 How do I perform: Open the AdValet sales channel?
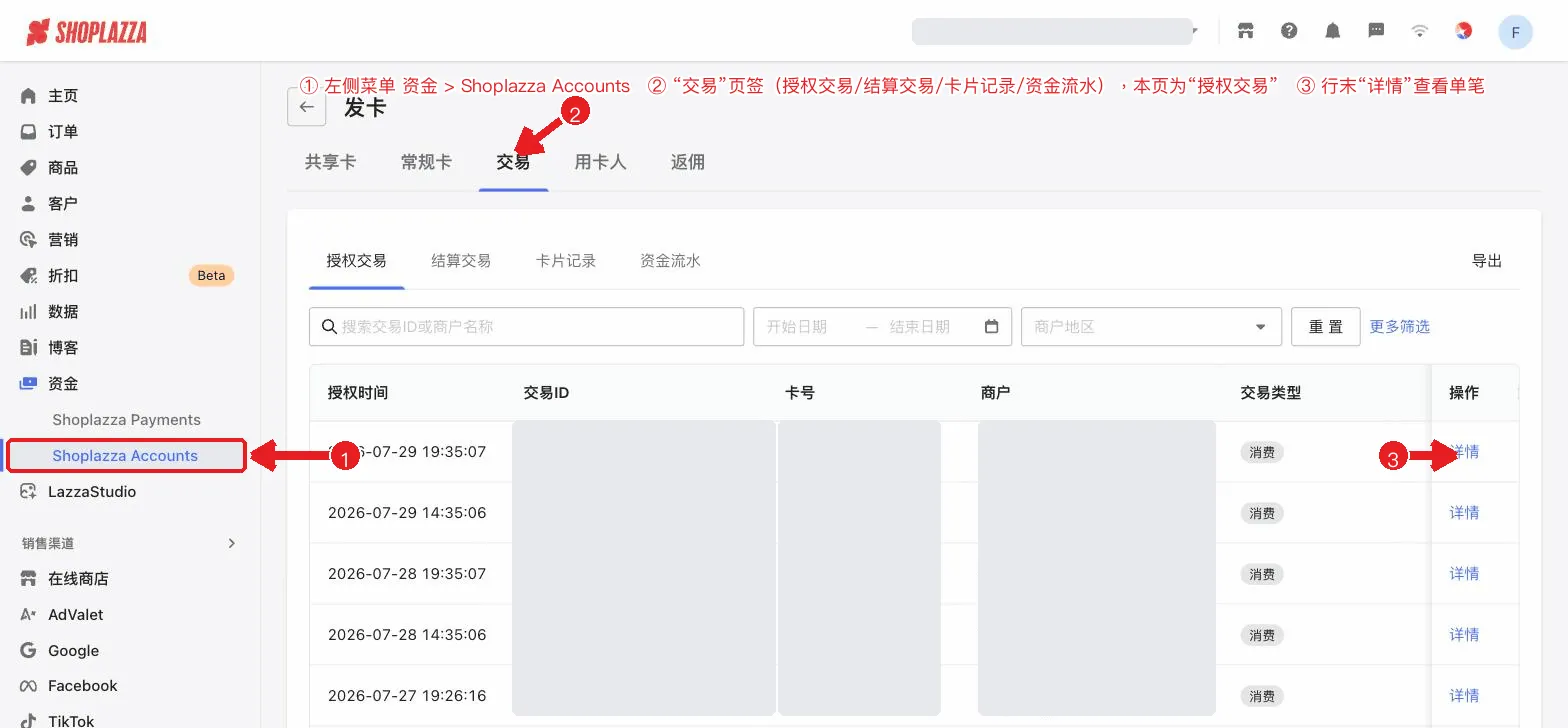[76, 615]
